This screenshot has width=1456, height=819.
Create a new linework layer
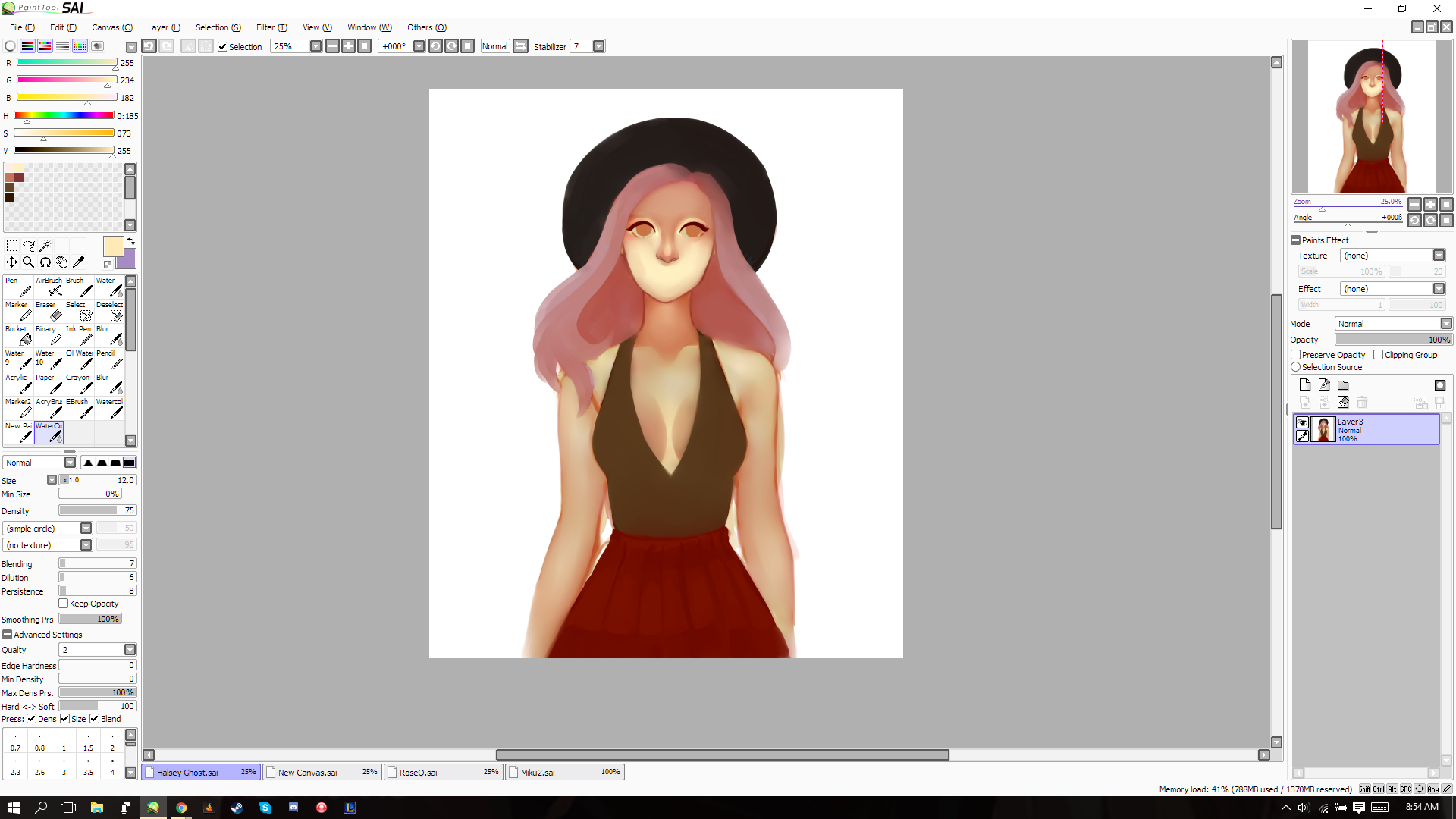1324,385
